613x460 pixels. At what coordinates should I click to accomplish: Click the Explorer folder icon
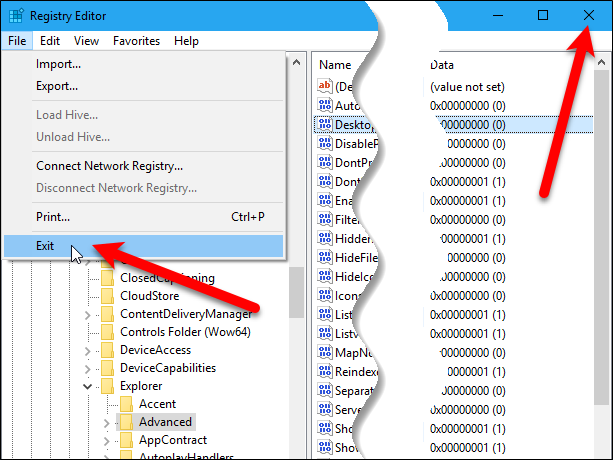point(108,386)
